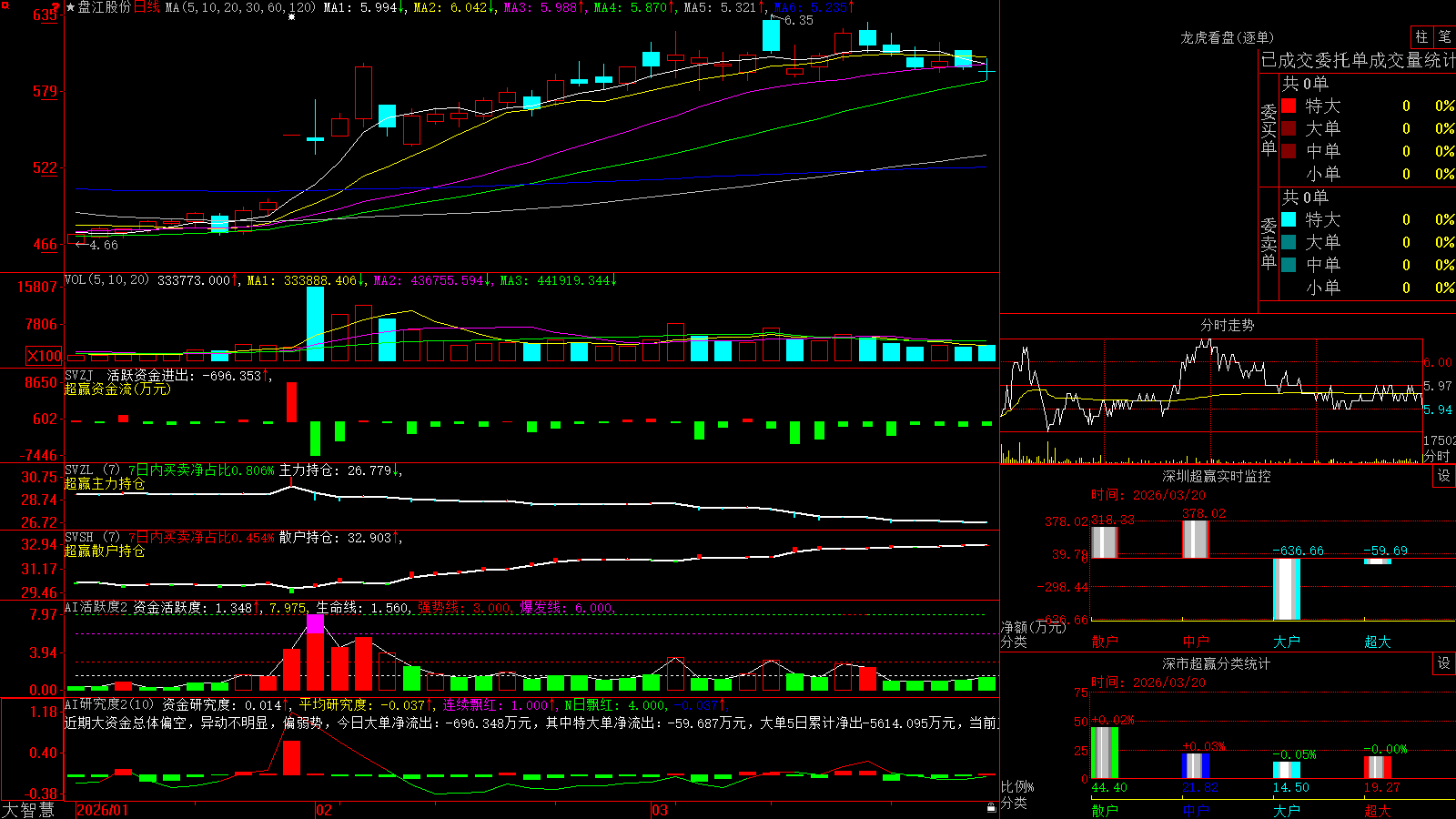Click the 日线 period label
This screenshot has width=1456, height=819.
(x=147, y=7)
